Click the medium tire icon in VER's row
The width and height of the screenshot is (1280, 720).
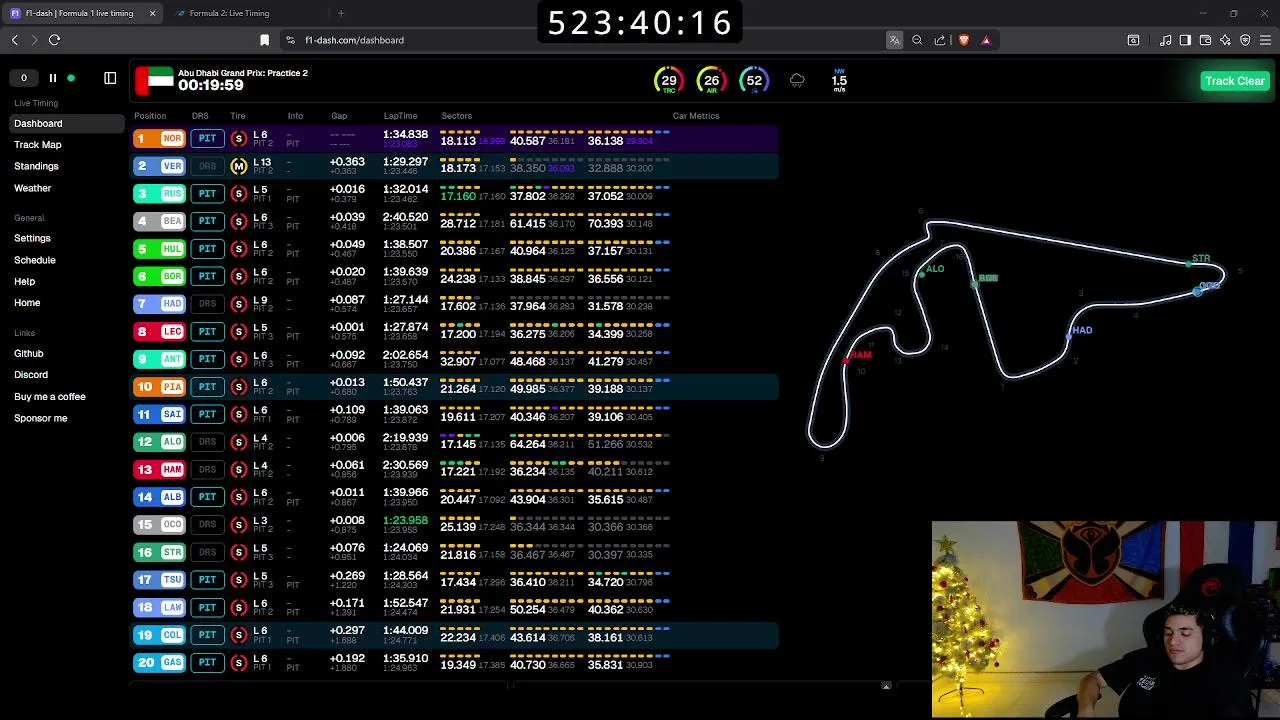(238, 166)
